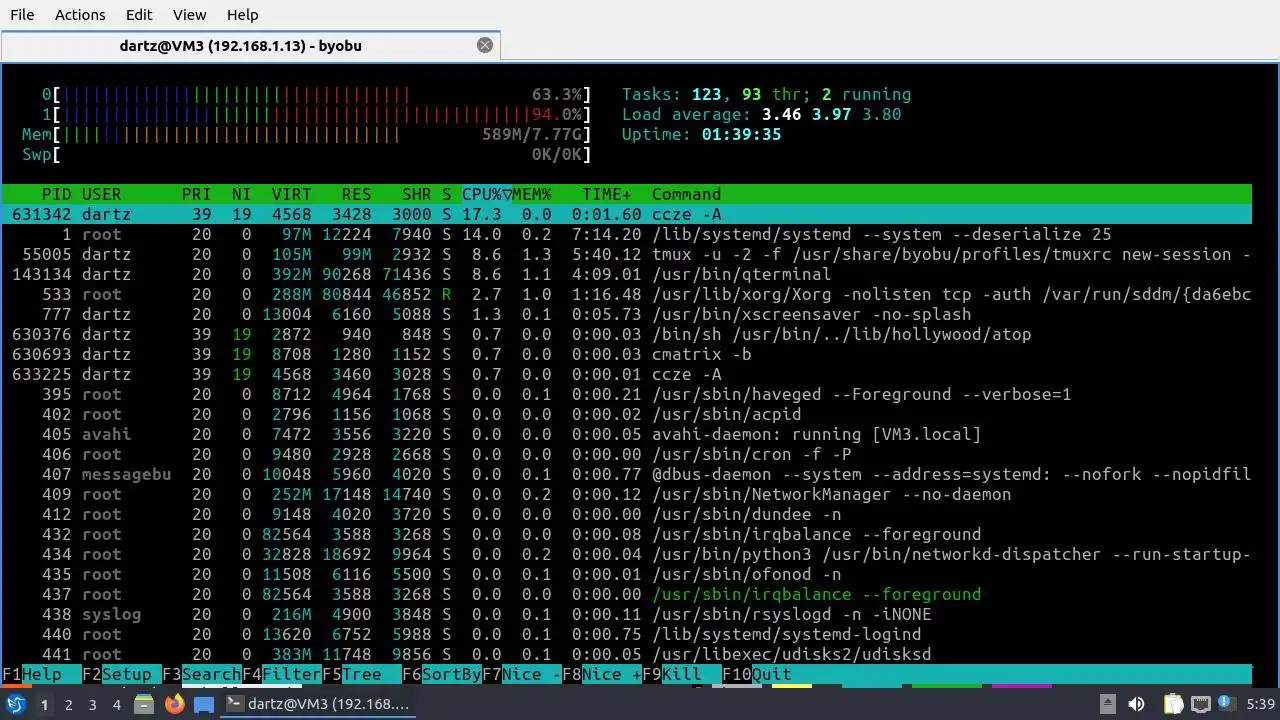Sort by the TIME+ column header

coord(607,194)
